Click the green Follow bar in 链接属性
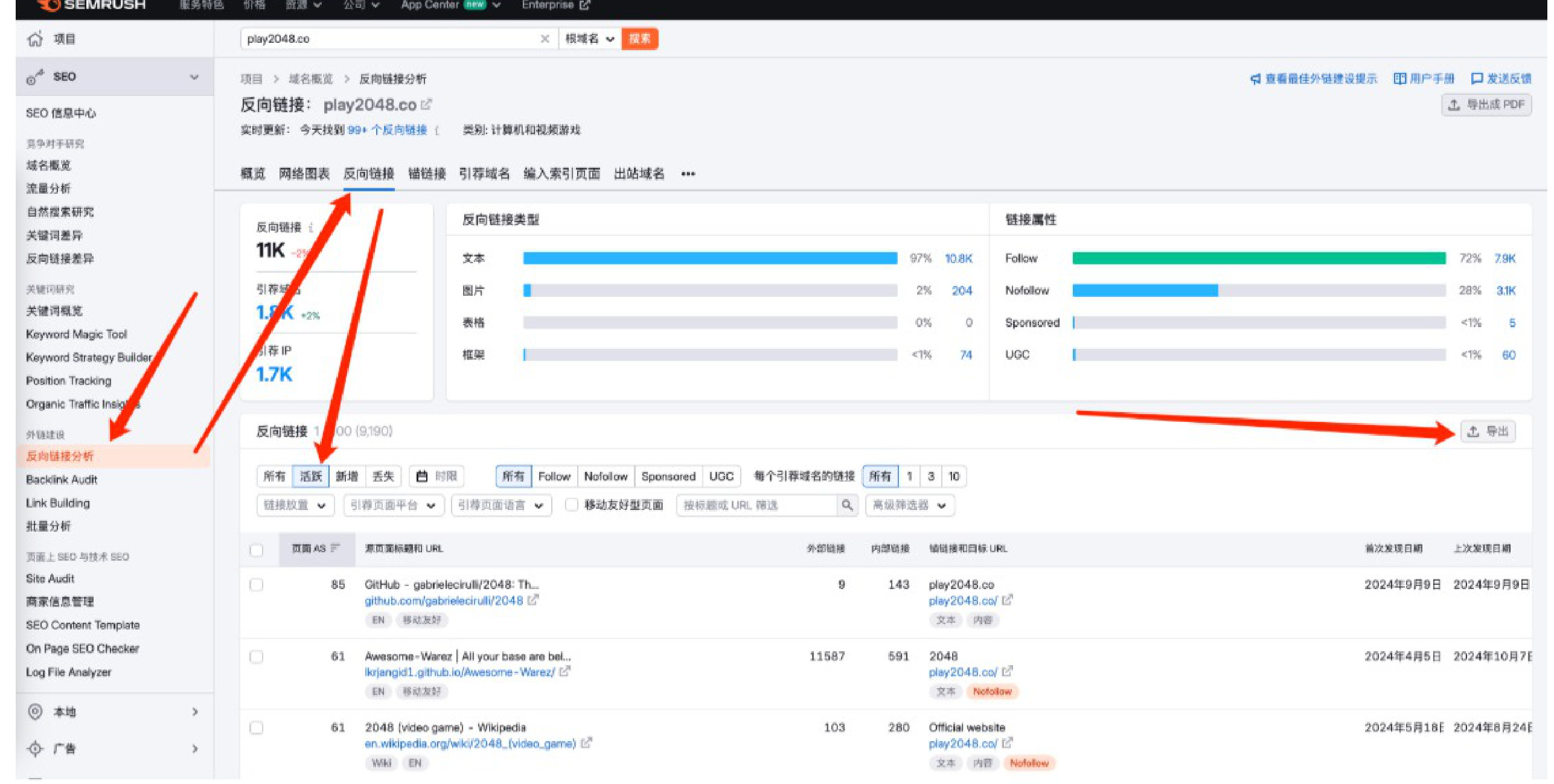This screenshot has height=784, width=1554. point(1259,258)
